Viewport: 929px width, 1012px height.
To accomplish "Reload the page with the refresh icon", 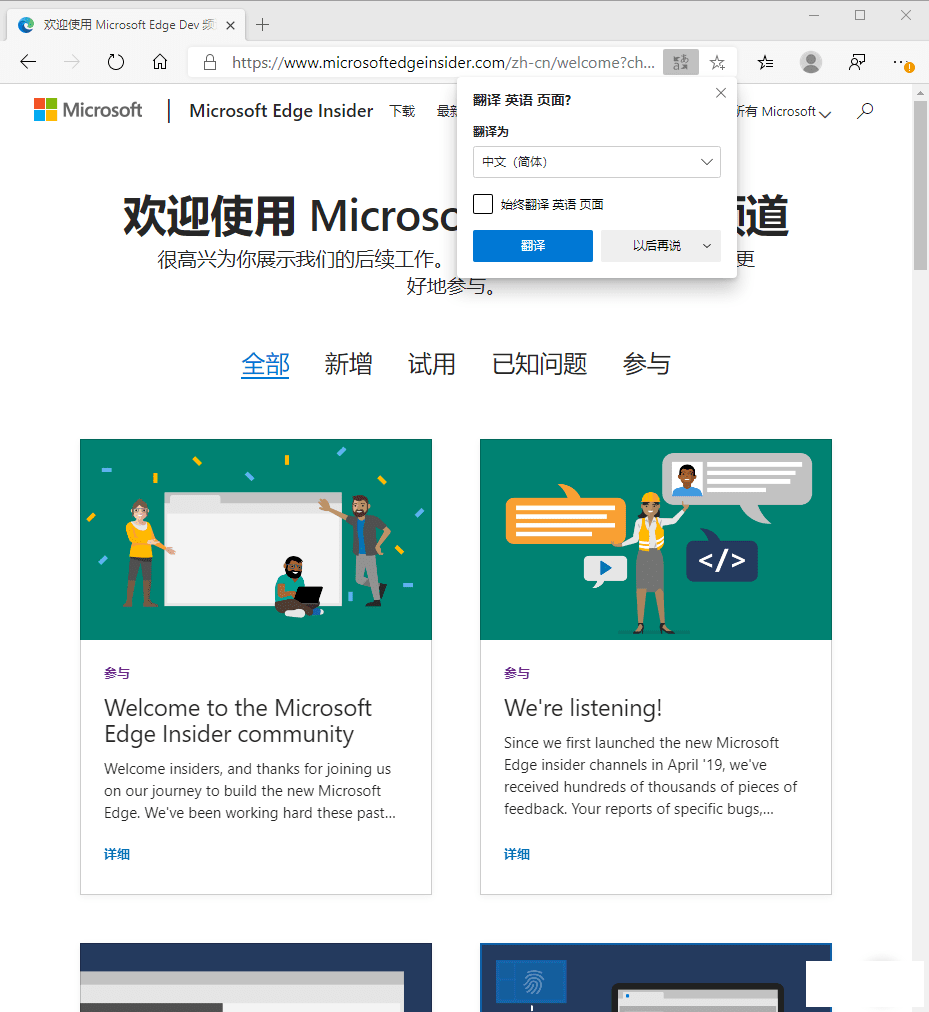I will (116, 62).
